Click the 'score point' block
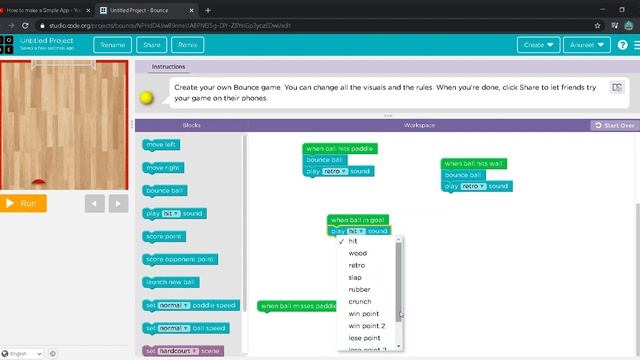 tap(164, 236)
